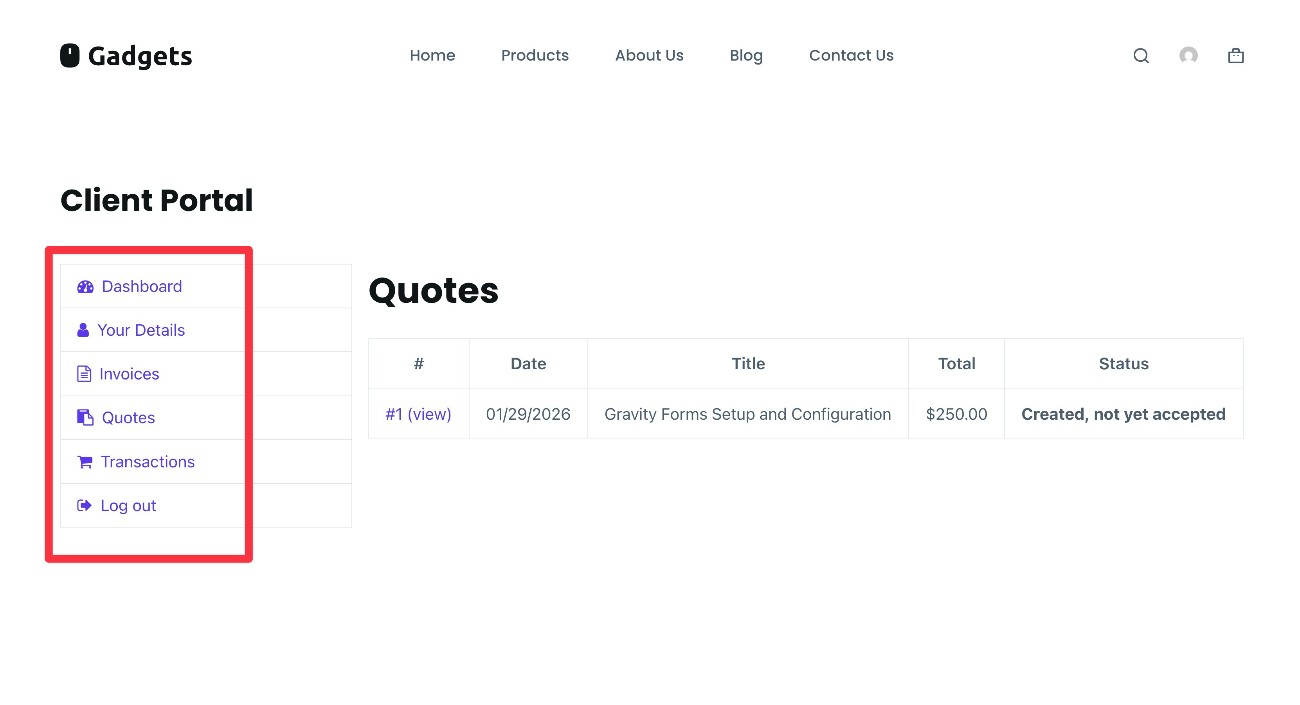The image size is (1300, 705).
Task: Open the Home menu item
Action: pyautogui.click(x=432, y=55)
